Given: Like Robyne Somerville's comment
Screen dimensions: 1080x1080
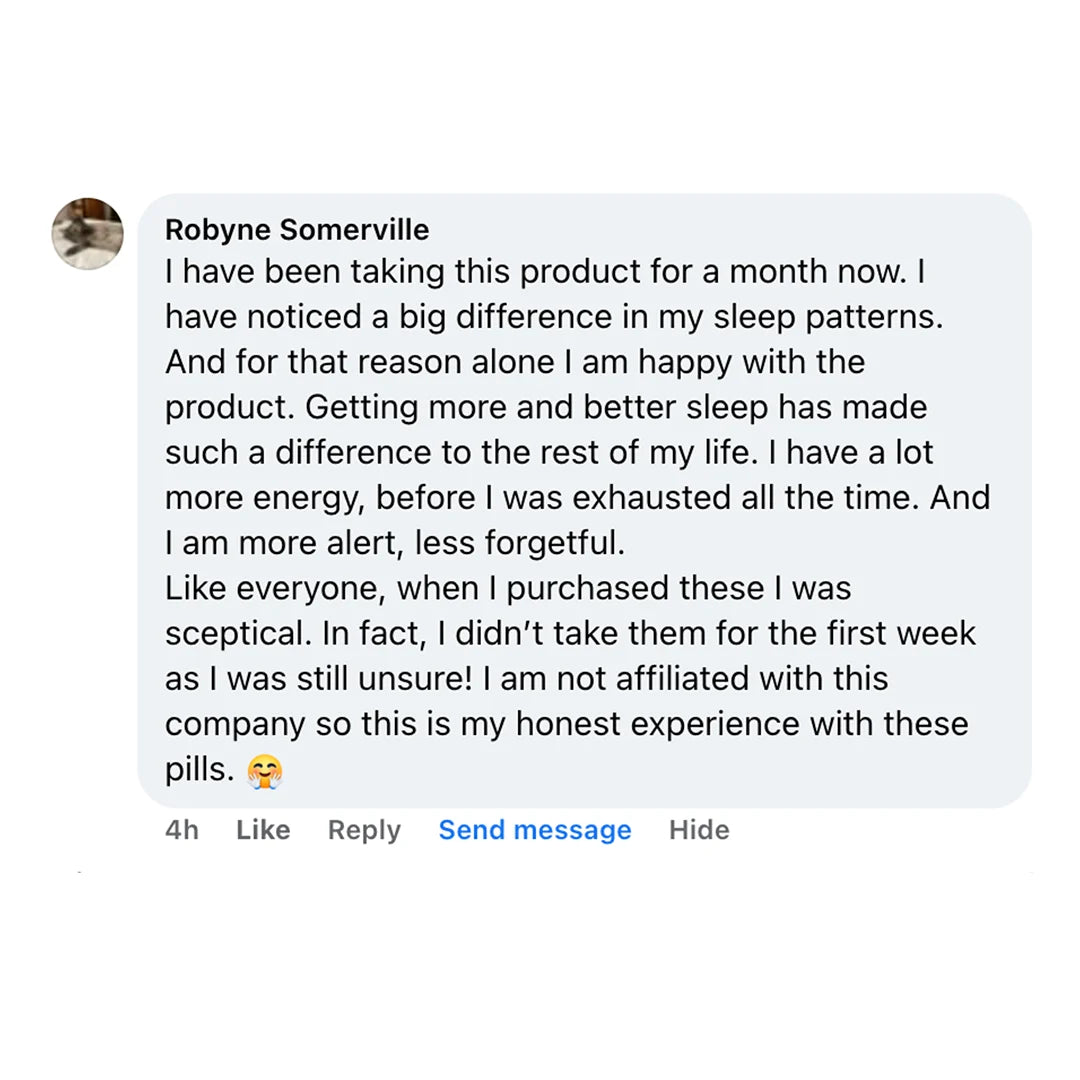Looking at the screenshot, I should pyautogui.click(x=263, y=830).
